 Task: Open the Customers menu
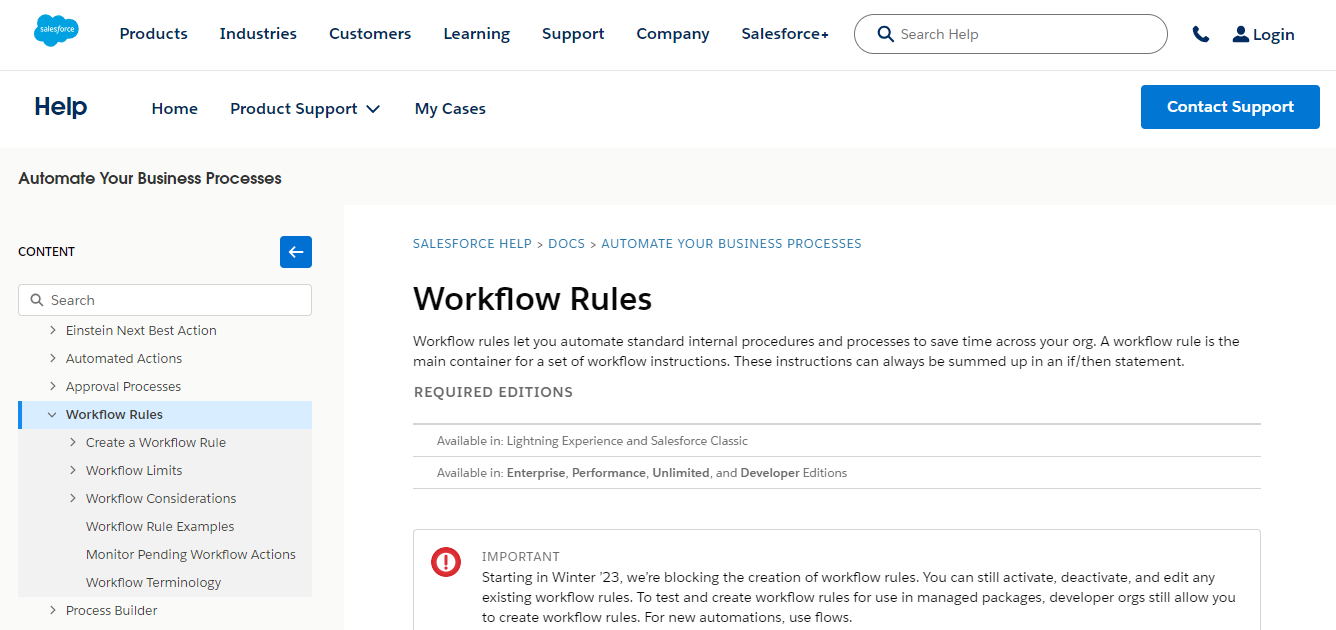[370, 34]
